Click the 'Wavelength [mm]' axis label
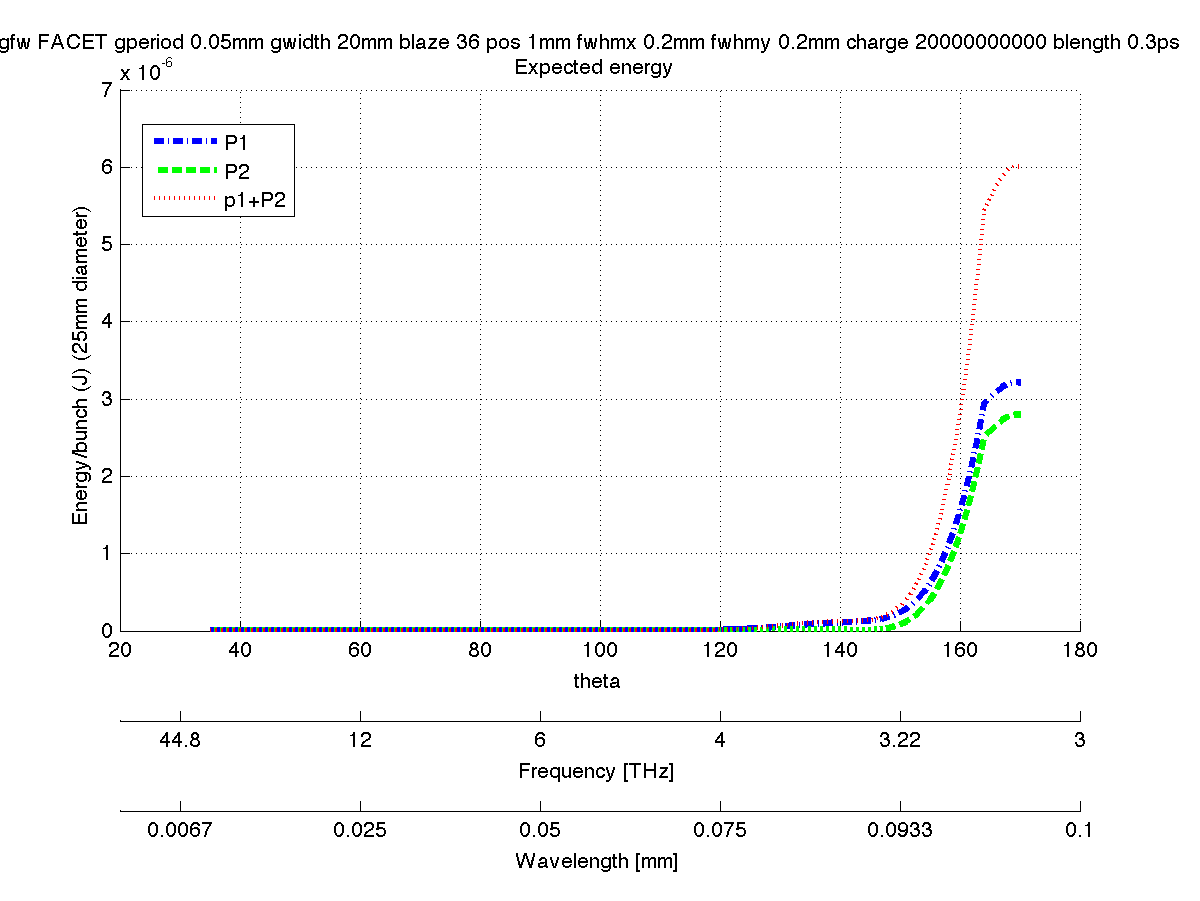 tap(596, 861)
